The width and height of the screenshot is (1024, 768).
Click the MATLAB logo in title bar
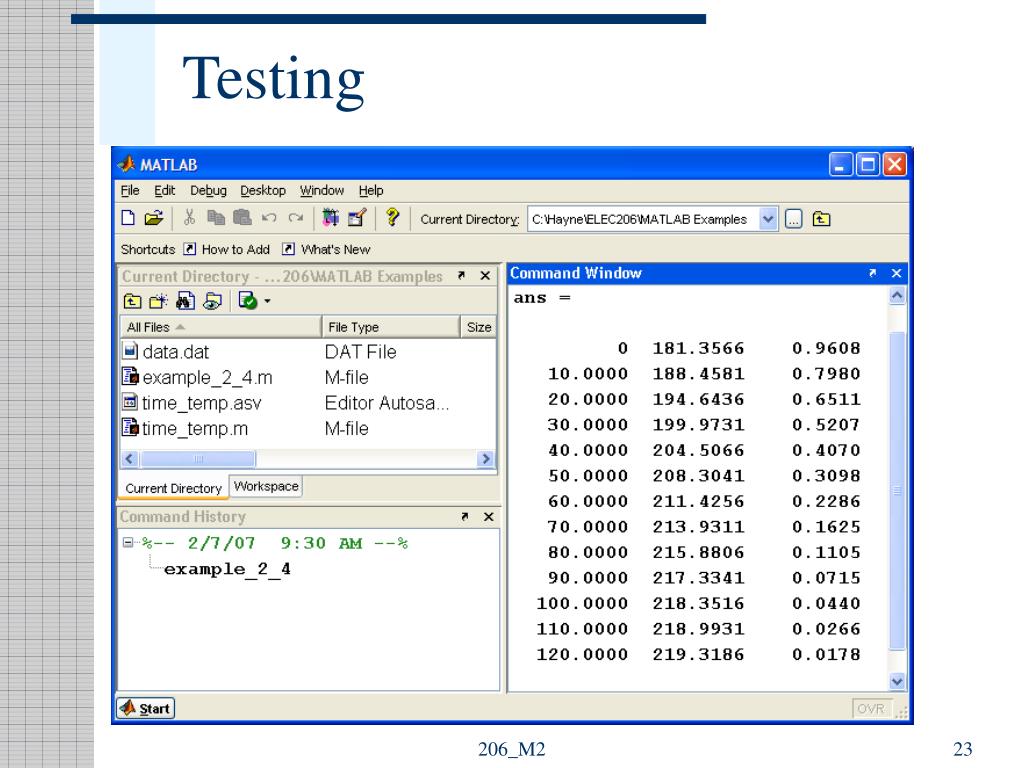coord(127,164)
